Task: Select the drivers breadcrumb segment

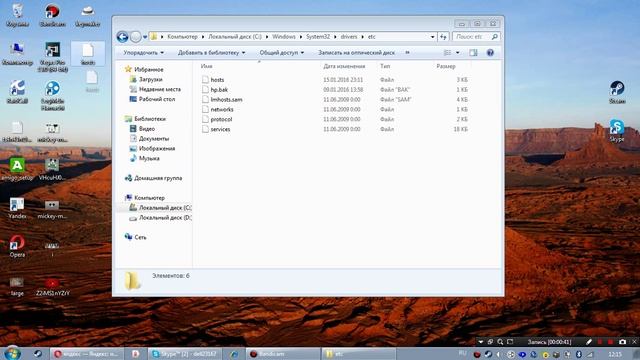Action: (x=349, y=37)
